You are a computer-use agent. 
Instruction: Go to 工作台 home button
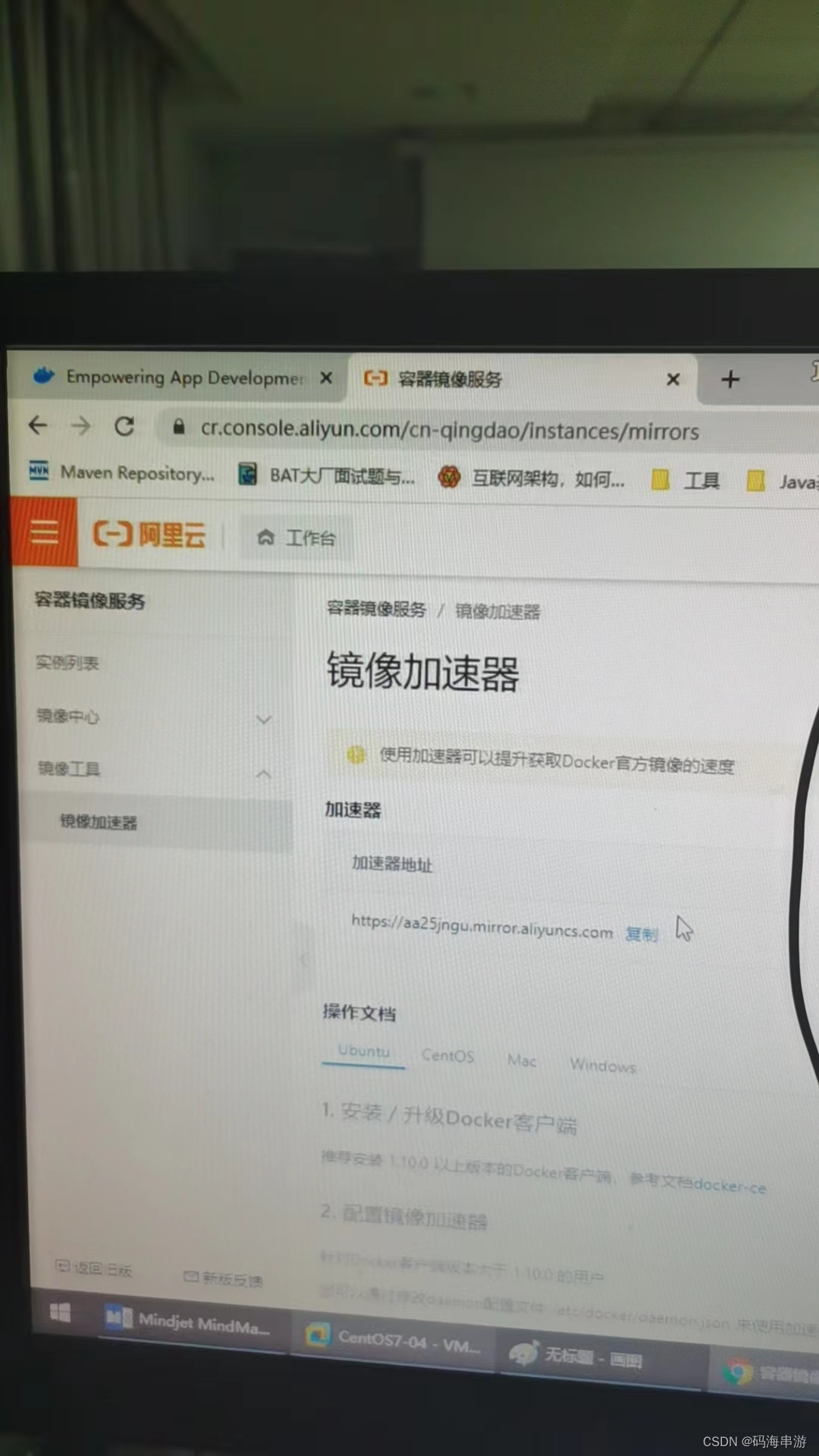click(297, 538)
